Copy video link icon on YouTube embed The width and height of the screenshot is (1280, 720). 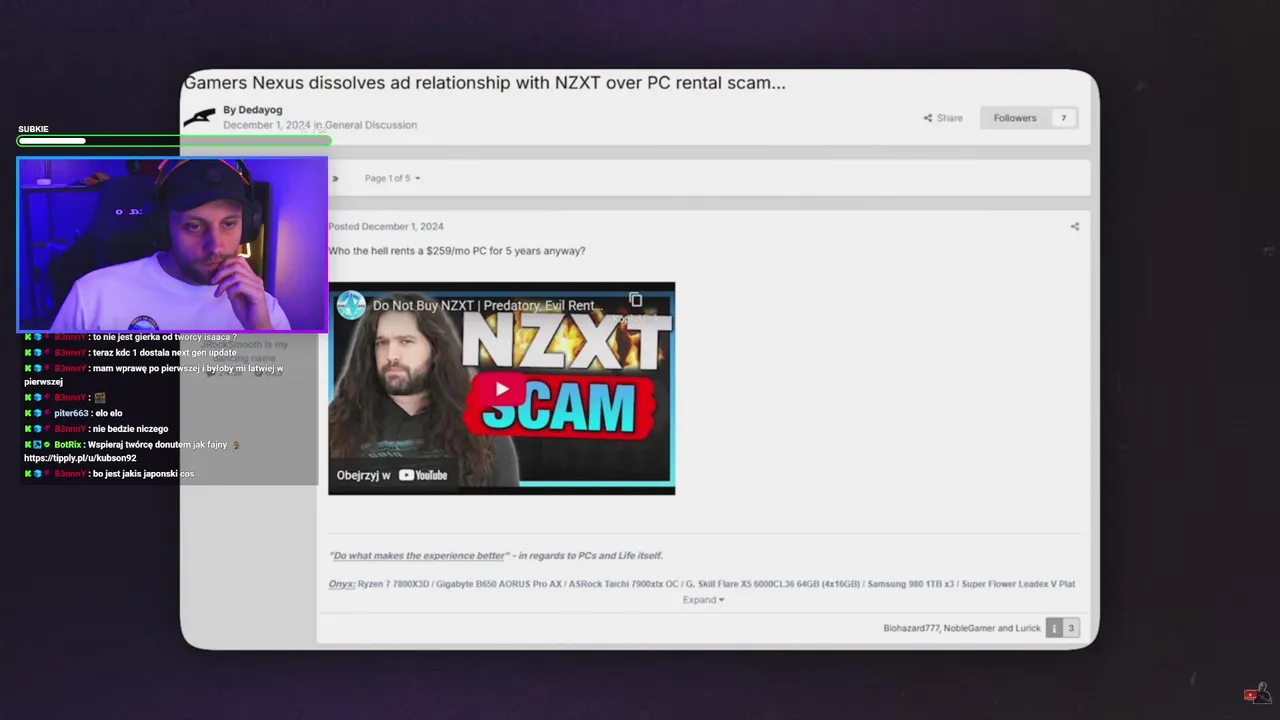pos(635,300)
